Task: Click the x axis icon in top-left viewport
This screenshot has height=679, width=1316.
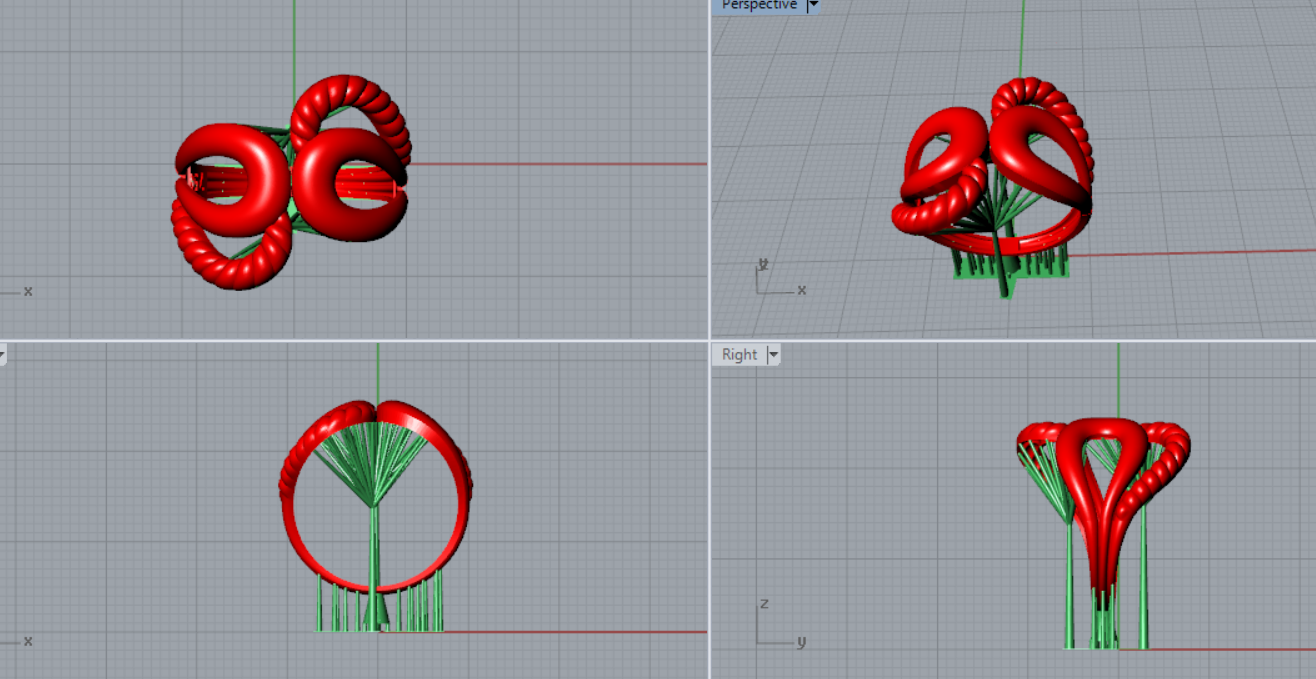Action: (20, 291)
